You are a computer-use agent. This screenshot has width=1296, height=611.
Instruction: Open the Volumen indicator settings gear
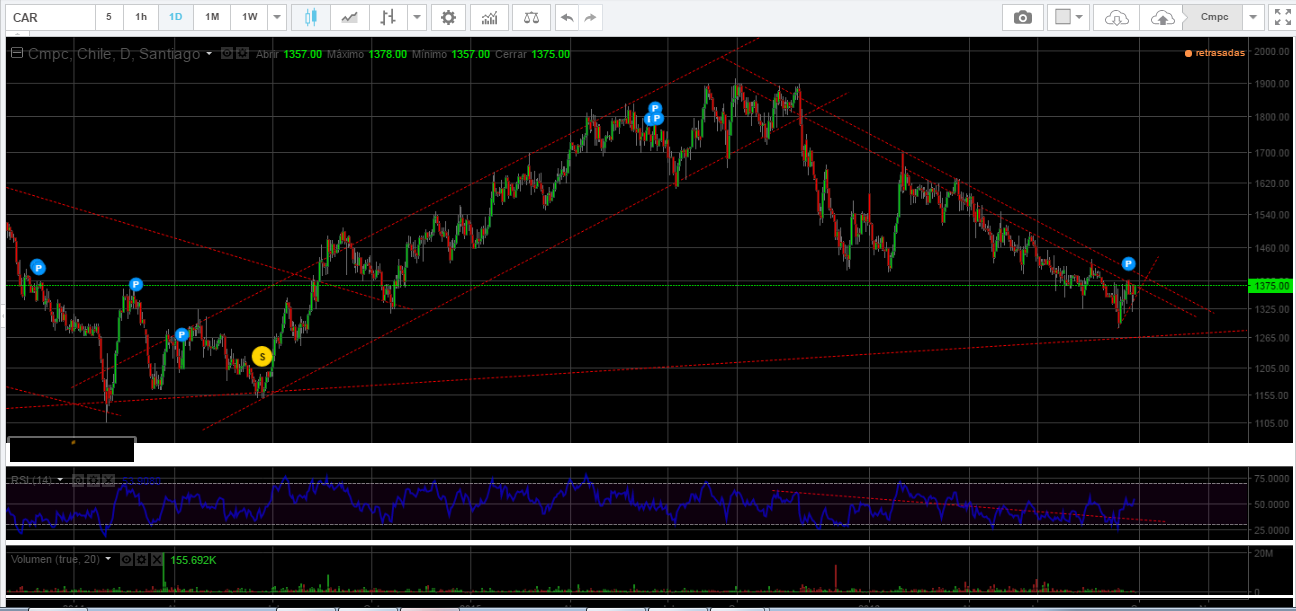click(x=141, y=559)
